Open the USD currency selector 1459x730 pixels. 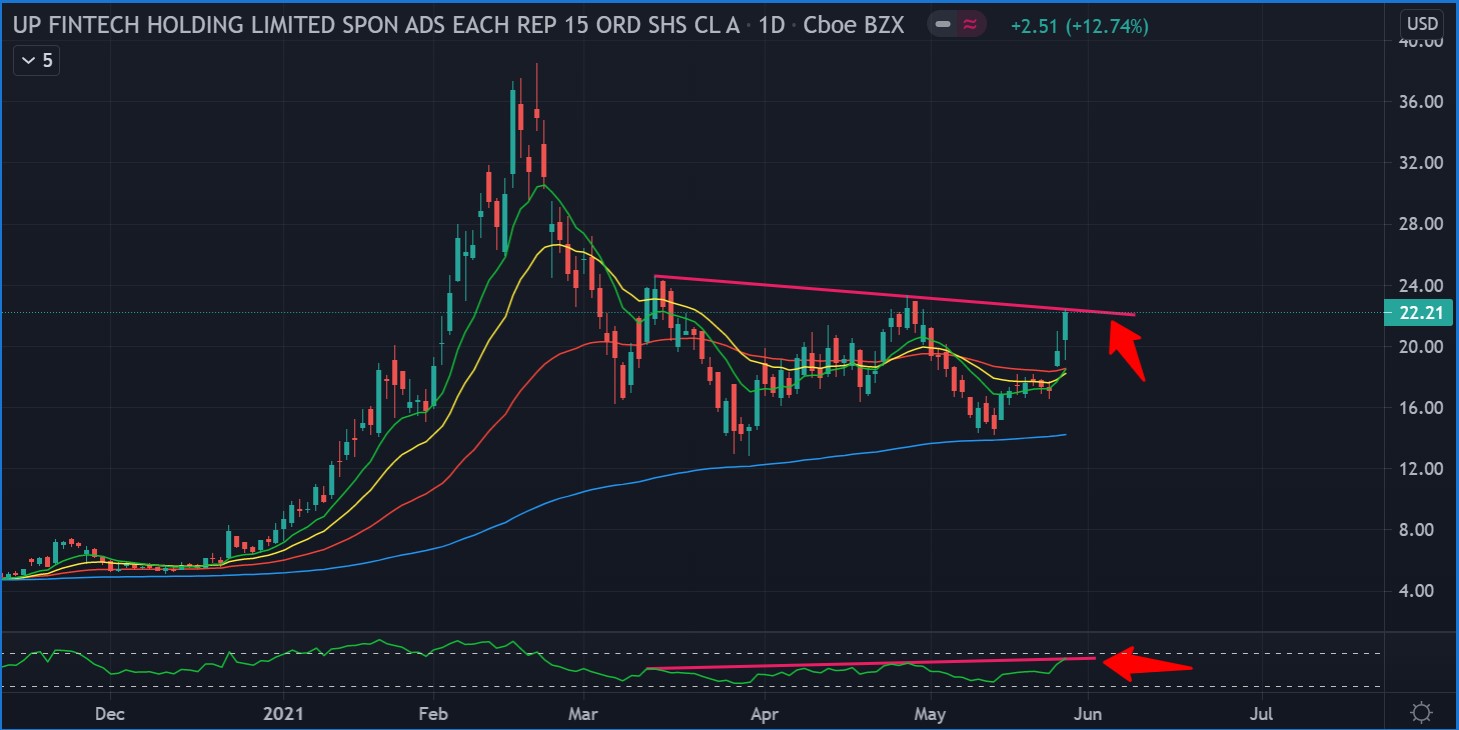1420,24
